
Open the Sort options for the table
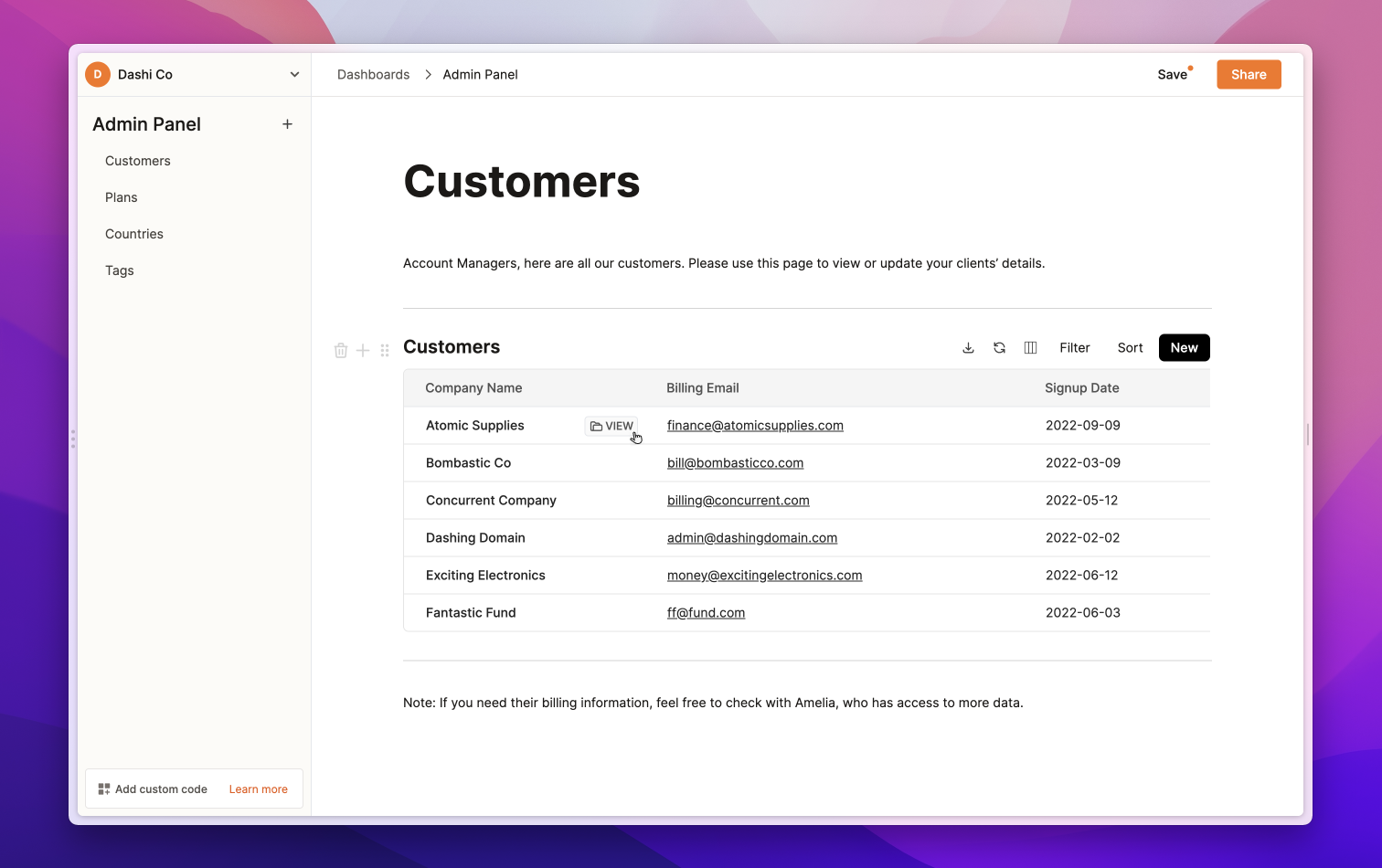[x=1130, y=348]
